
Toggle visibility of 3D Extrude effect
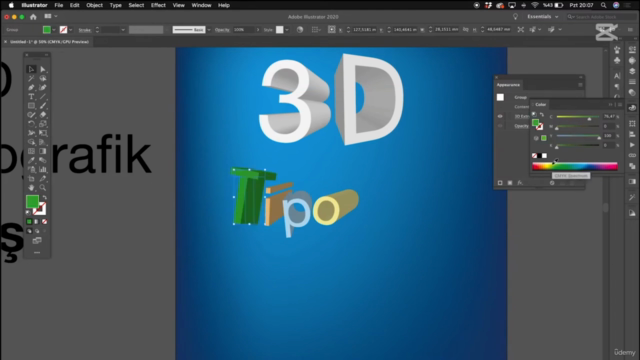tap(500, 116)
